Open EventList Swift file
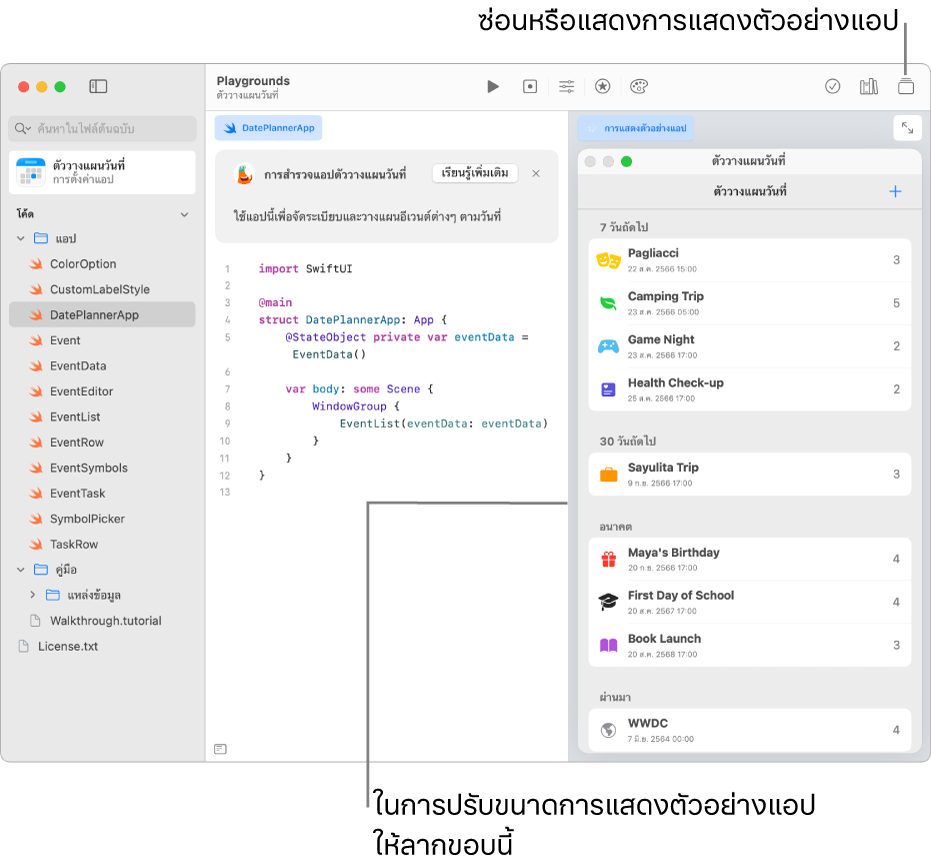Image resolution: width=931 pixels, height=862 pixels. click(x=102, y=417)
